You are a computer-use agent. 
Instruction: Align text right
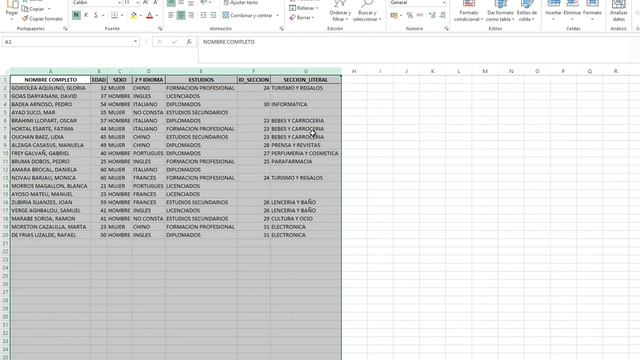point(191,16)
